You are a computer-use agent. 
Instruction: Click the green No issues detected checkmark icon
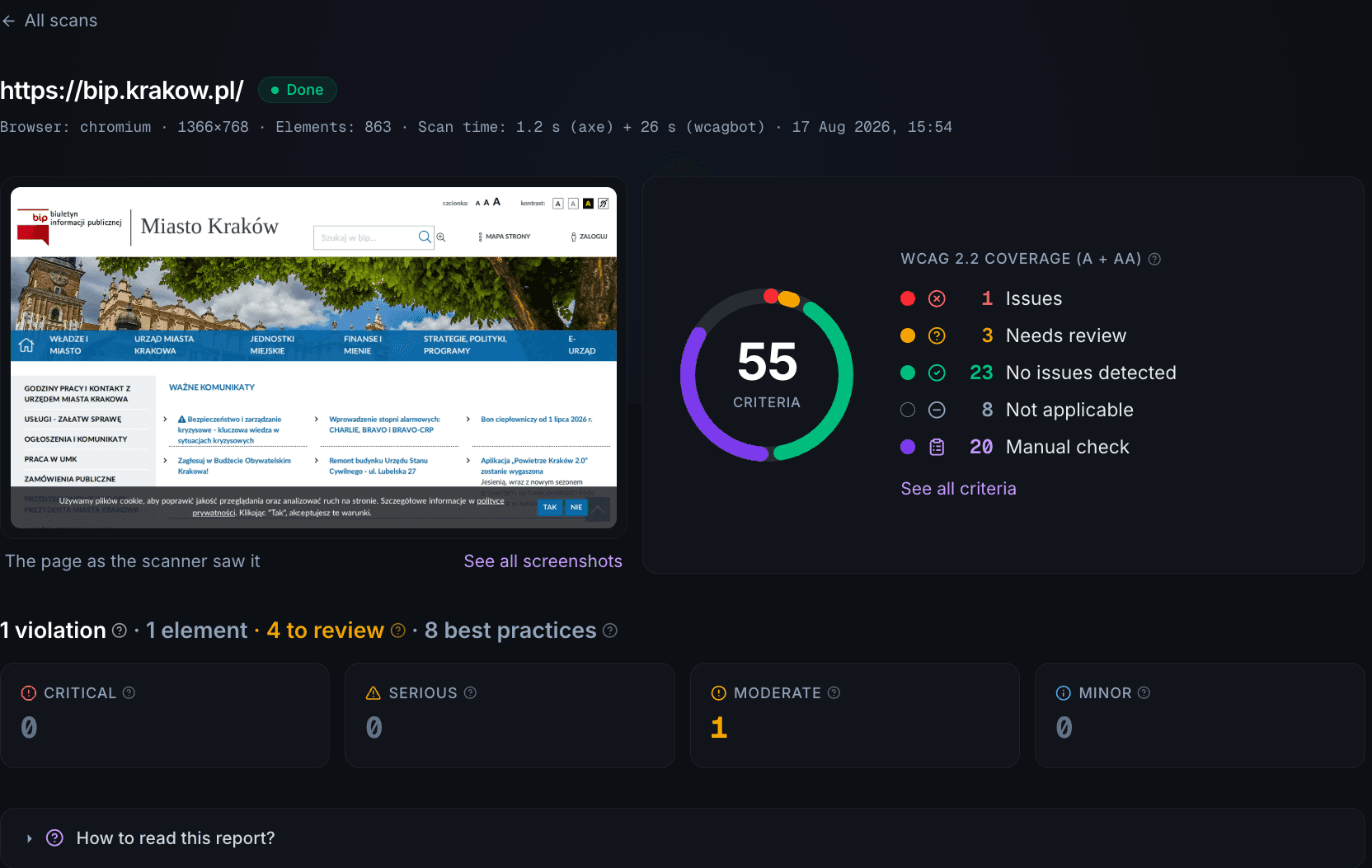(937, 372)
